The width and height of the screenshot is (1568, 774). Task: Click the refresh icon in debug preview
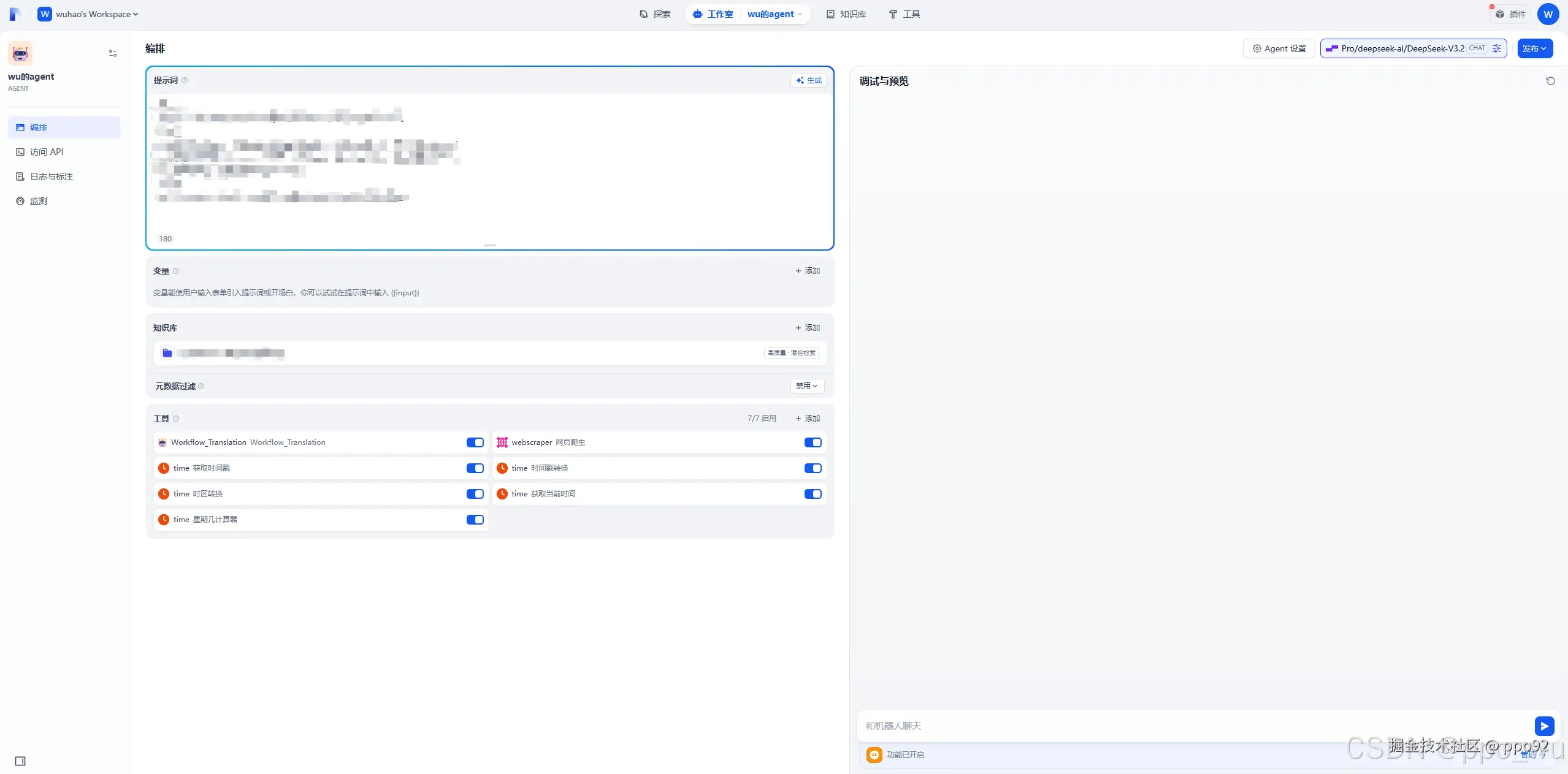[1550, 81]
